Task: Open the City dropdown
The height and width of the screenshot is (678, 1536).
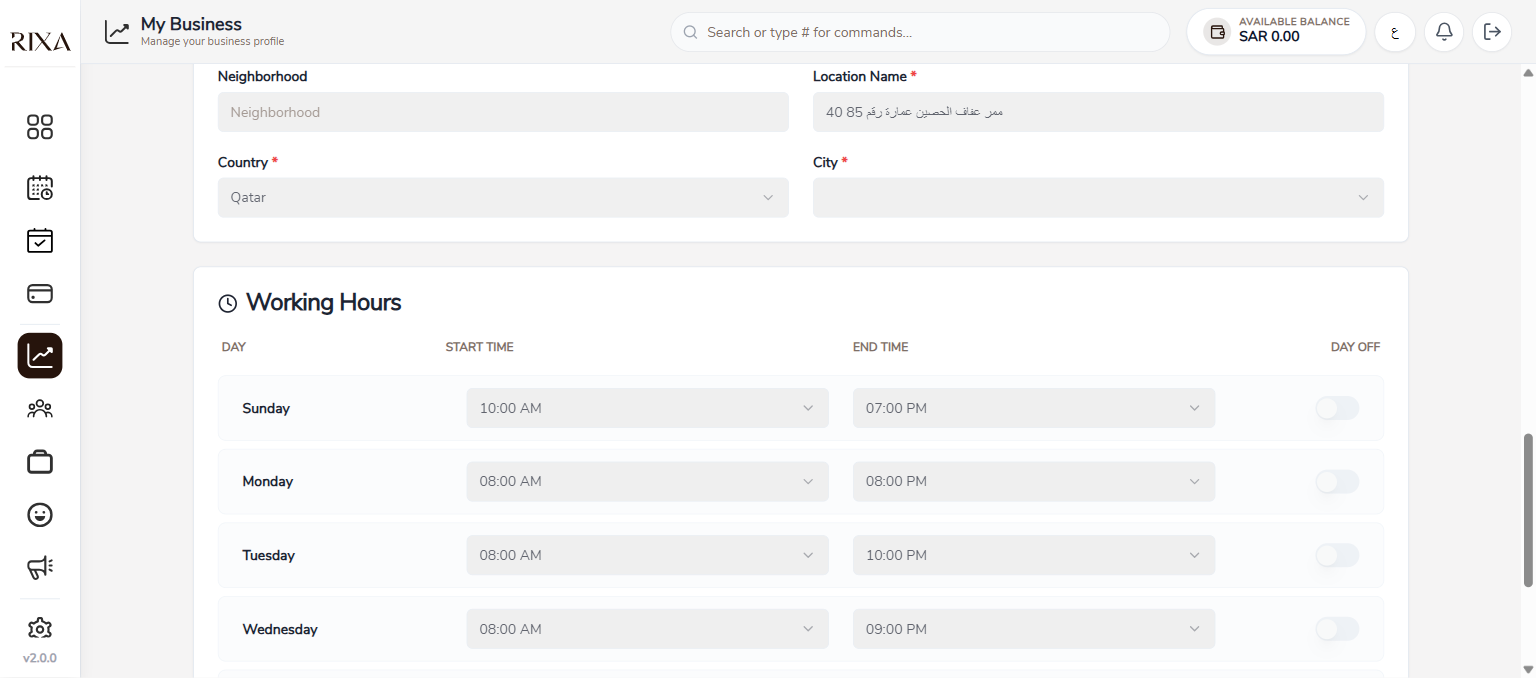Action: pyautogui.click(x=1098, y=197)
